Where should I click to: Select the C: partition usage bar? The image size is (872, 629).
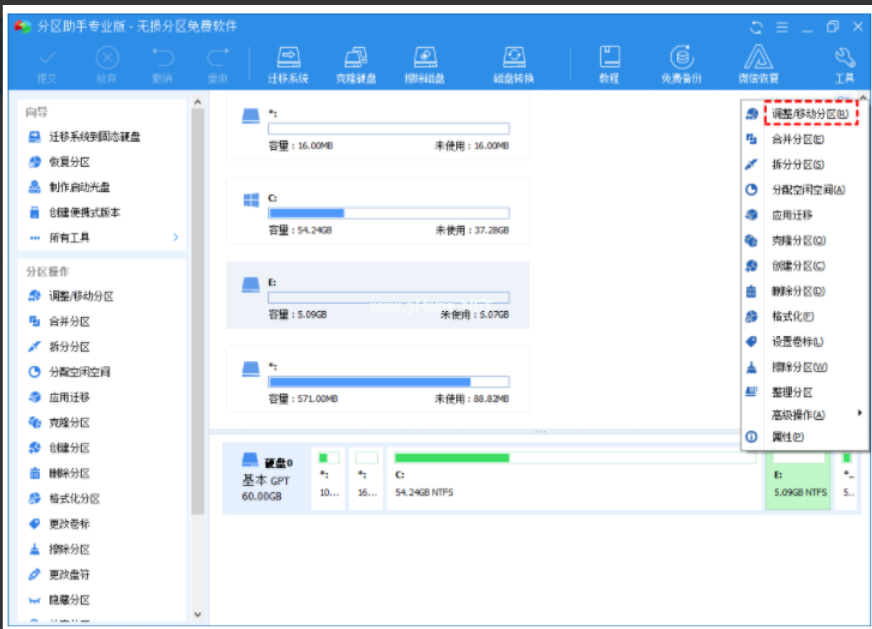(388, 213)
